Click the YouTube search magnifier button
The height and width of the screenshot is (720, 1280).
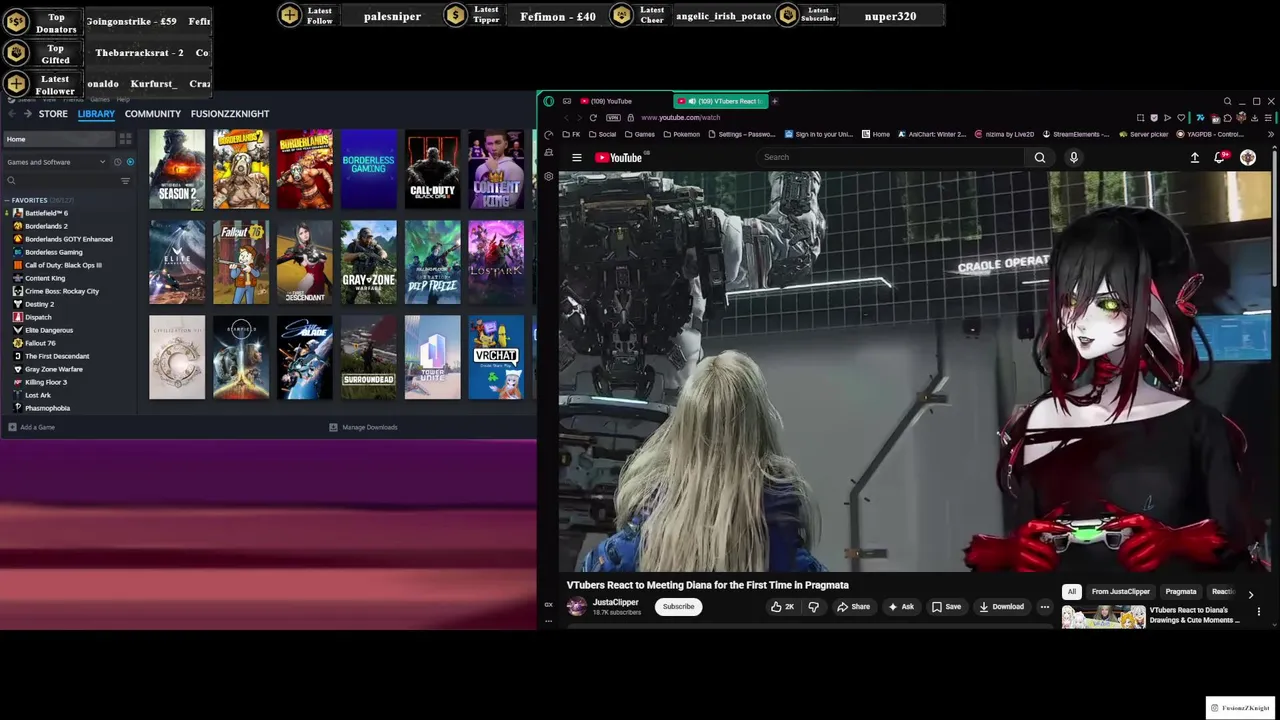click(1040, 157)
